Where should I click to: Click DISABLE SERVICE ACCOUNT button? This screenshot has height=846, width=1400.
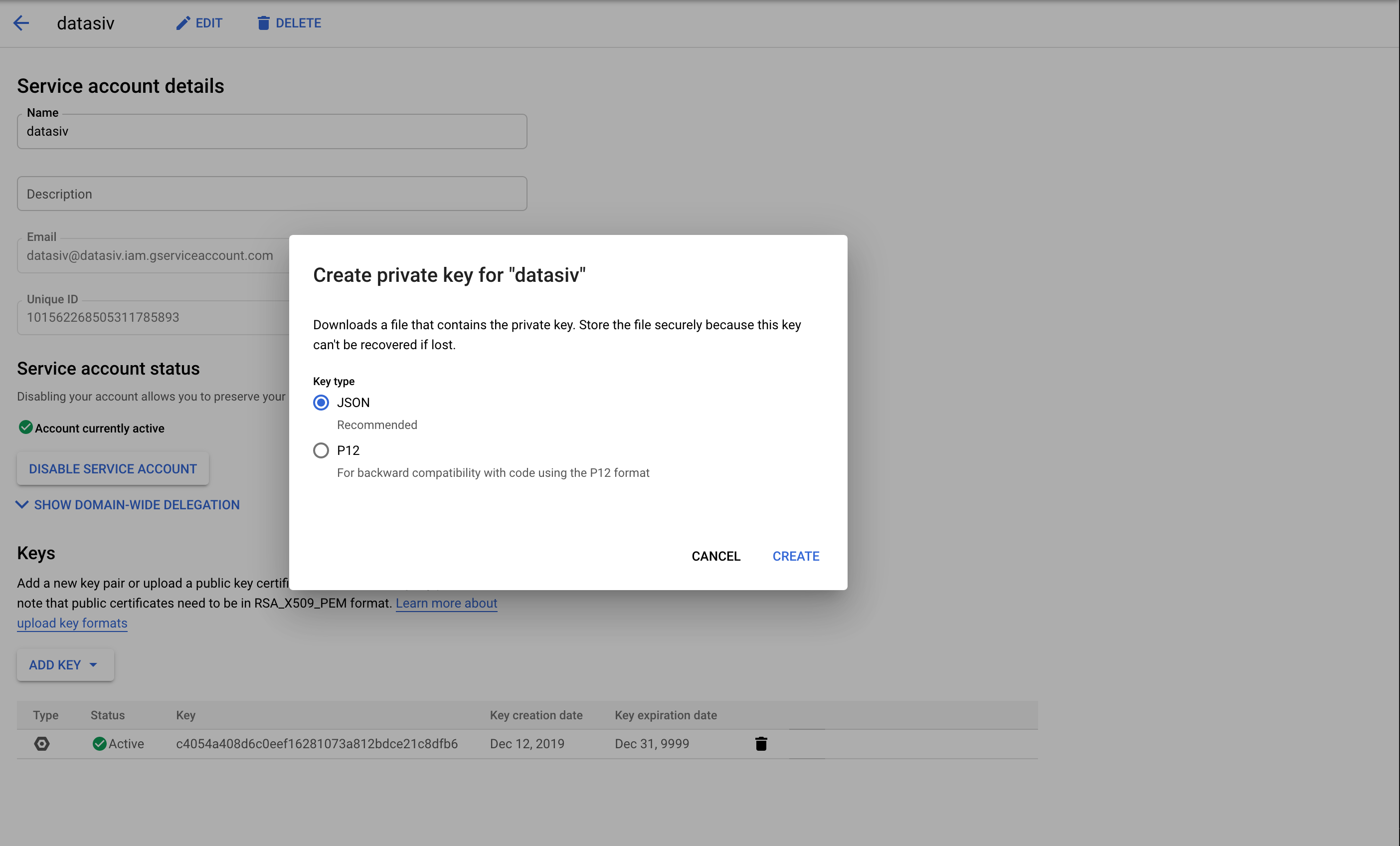[113, 469]
